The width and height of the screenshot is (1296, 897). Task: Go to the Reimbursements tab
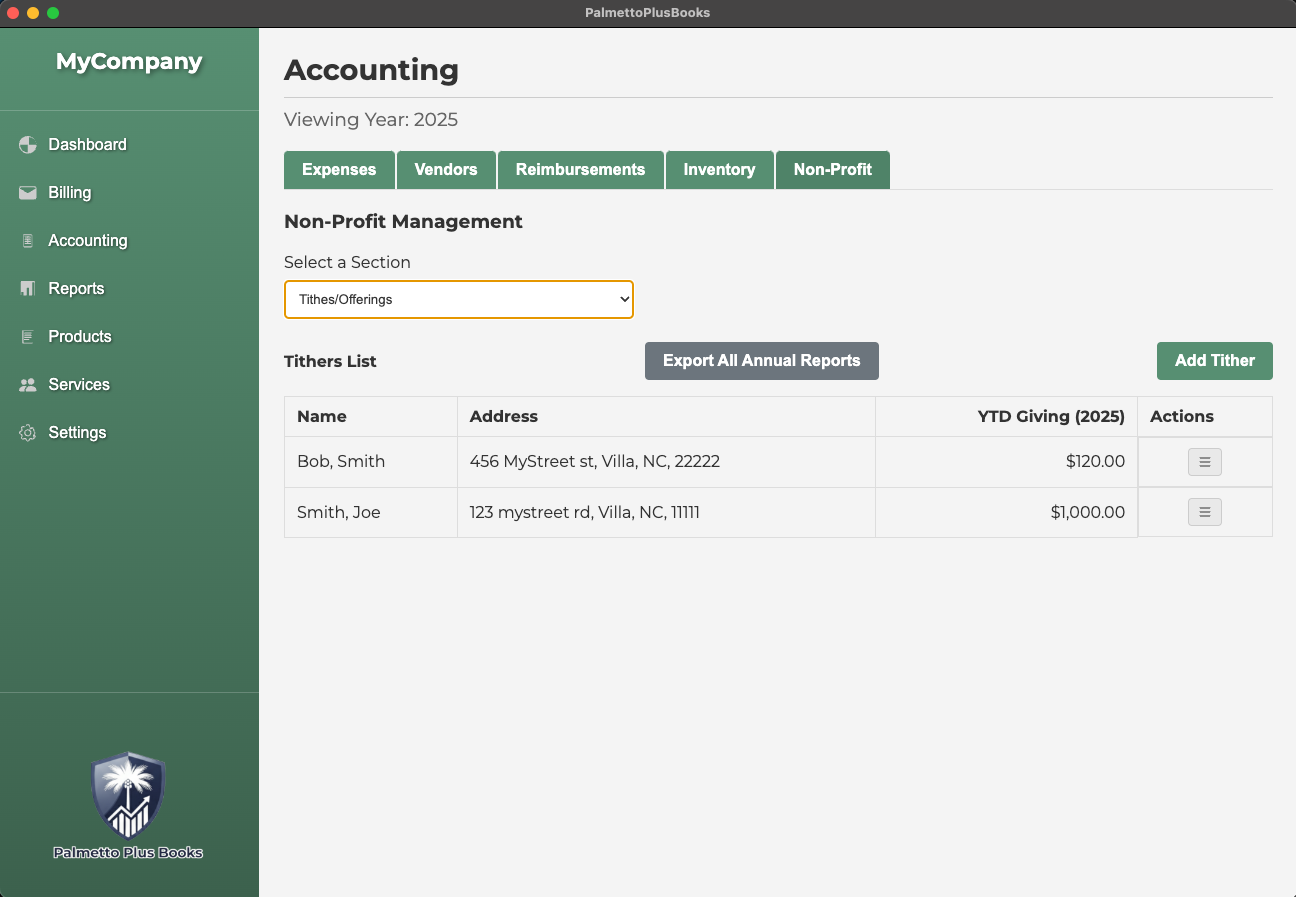tap(580, 170)
